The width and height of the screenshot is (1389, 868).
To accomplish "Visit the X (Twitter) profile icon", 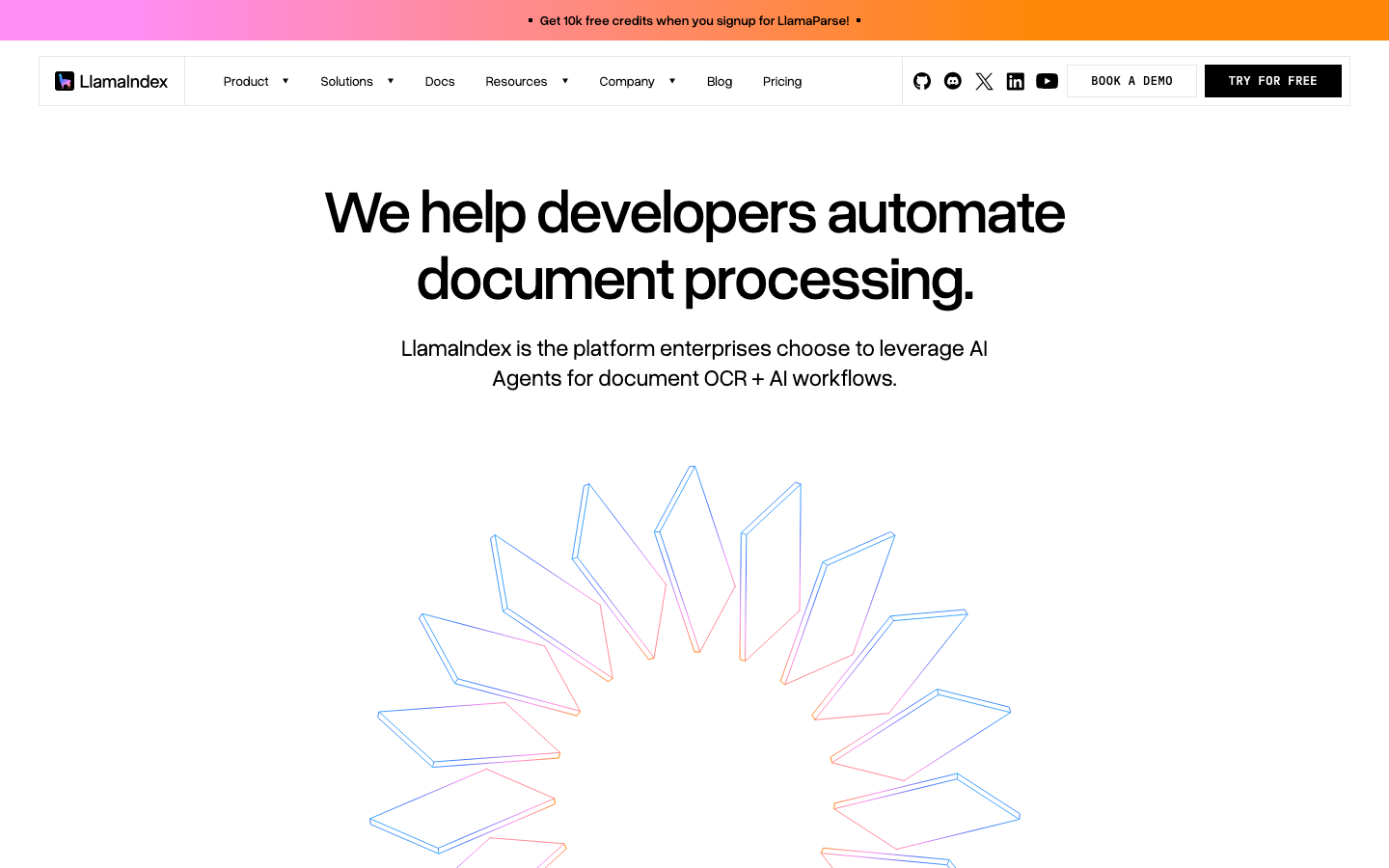I will tap(984, 81).
